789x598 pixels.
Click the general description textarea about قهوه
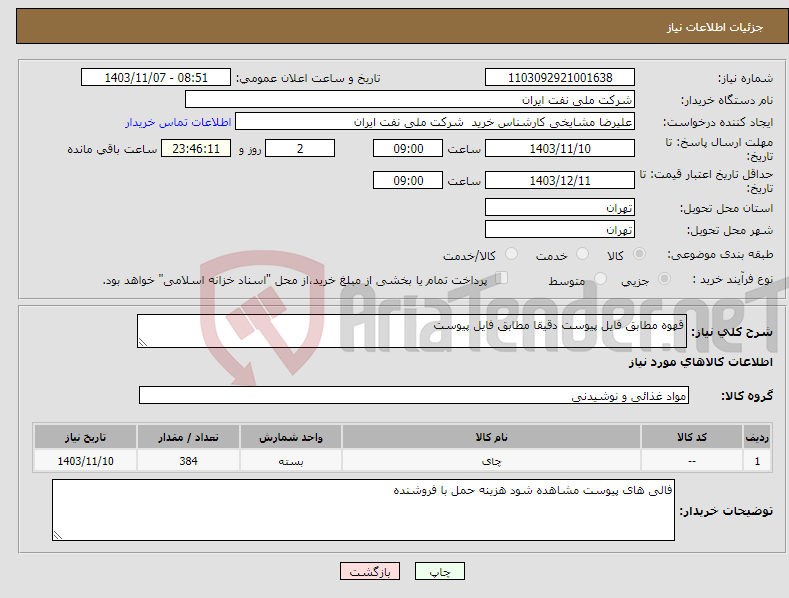tap(412, 331)
